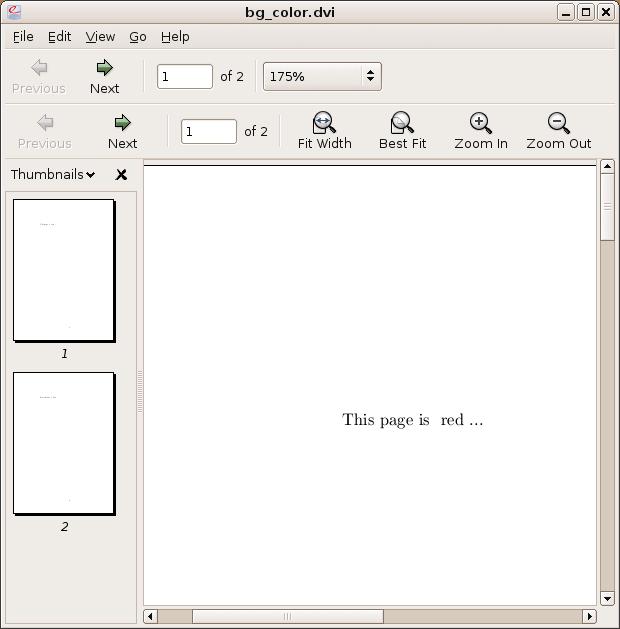Click the page number field in the upper toolbar
Screen dimensions: 620x629
(184, 76)
